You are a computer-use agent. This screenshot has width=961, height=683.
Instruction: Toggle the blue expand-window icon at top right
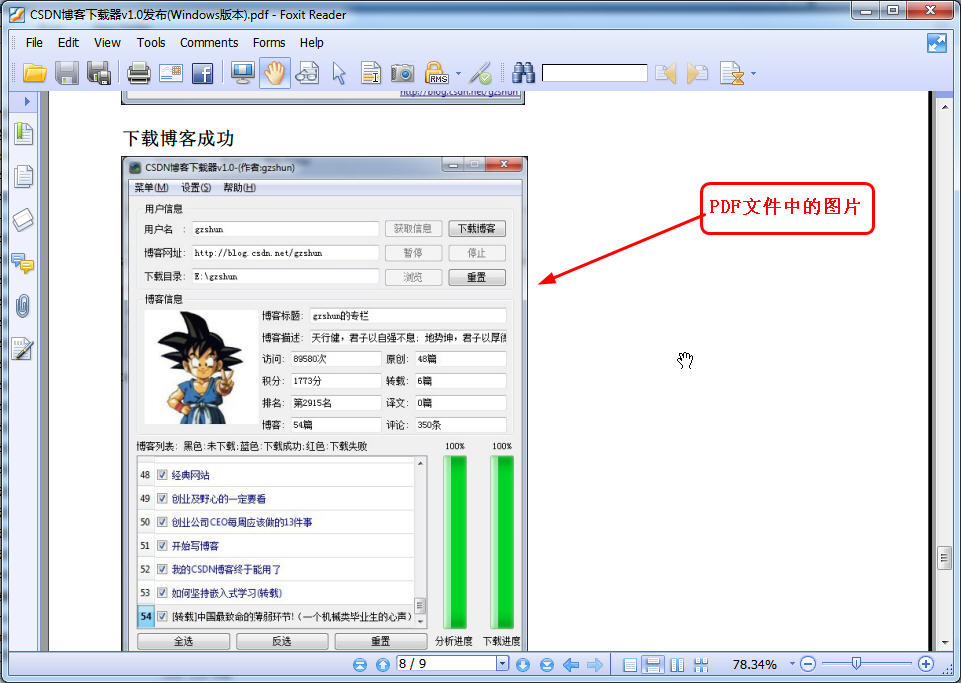coord(936,43)
